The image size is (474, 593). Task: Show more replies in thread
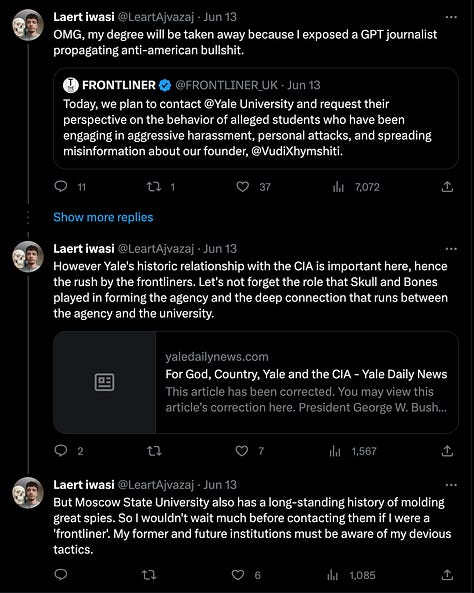click(103, 217)
